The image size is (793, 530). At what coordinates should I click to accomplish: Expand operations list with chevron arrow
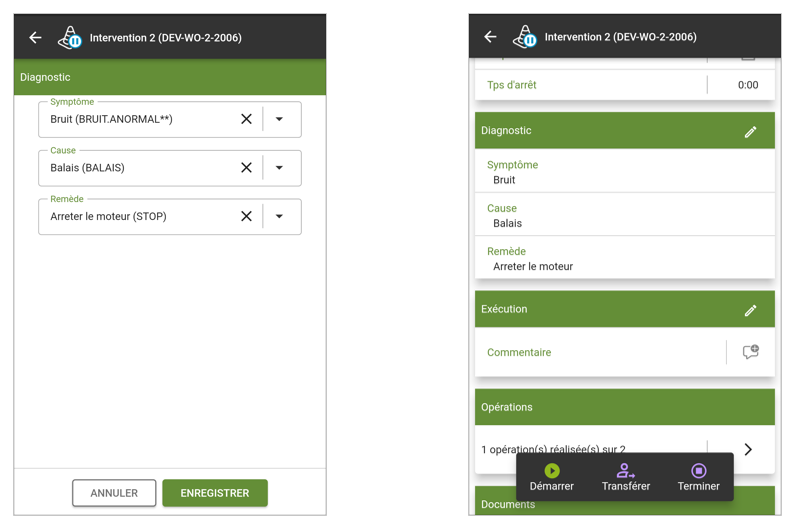(x=748, y=449)
